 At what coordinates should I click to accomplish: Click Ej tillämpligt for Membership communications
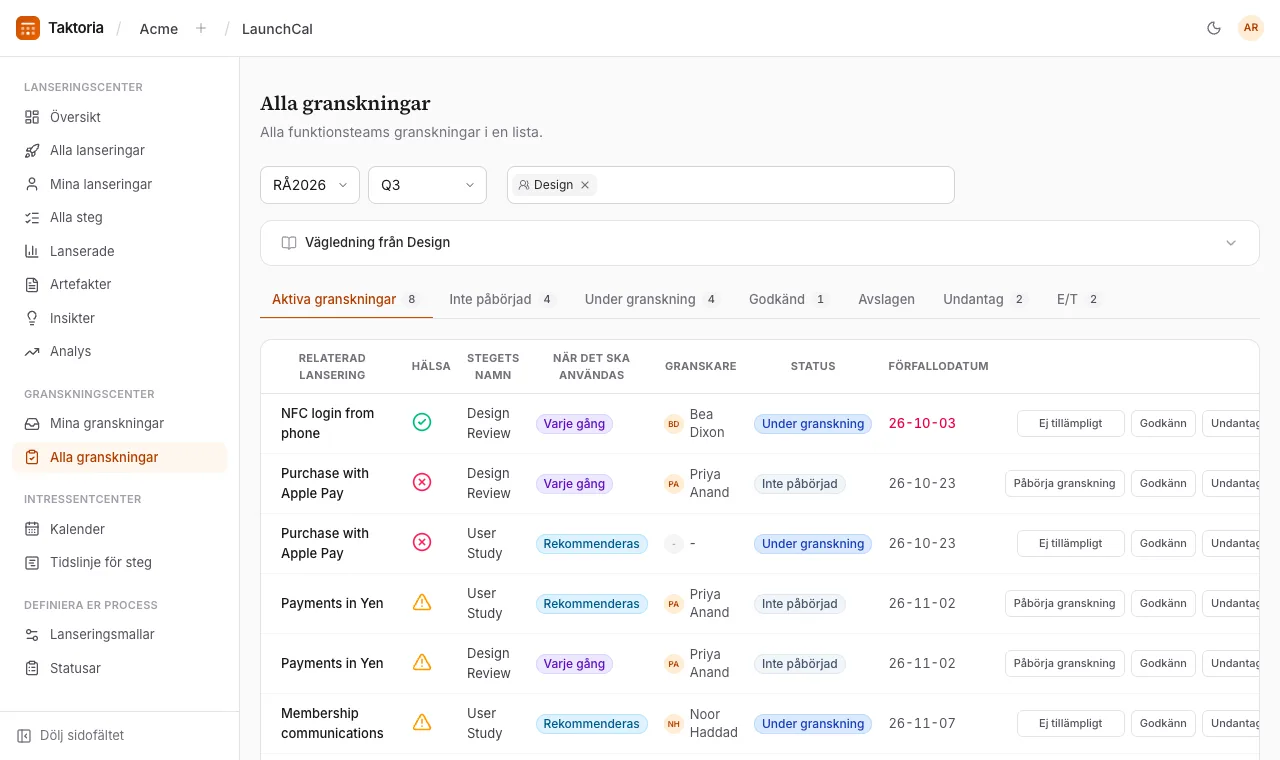click(1070, 723)
